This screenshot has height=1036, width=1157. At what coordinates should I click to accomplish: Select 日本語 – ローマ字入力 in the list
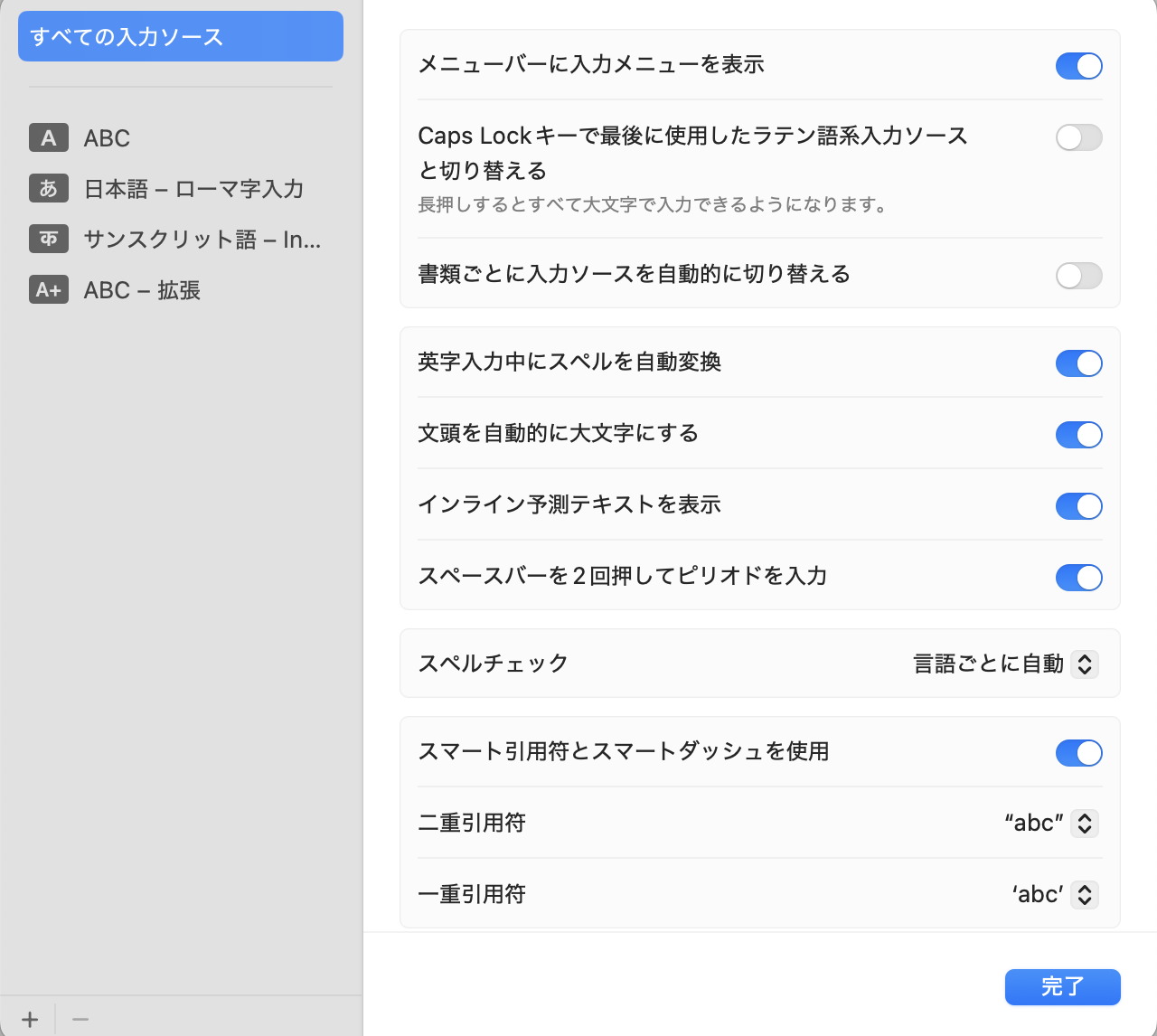(x=193, y=189)
